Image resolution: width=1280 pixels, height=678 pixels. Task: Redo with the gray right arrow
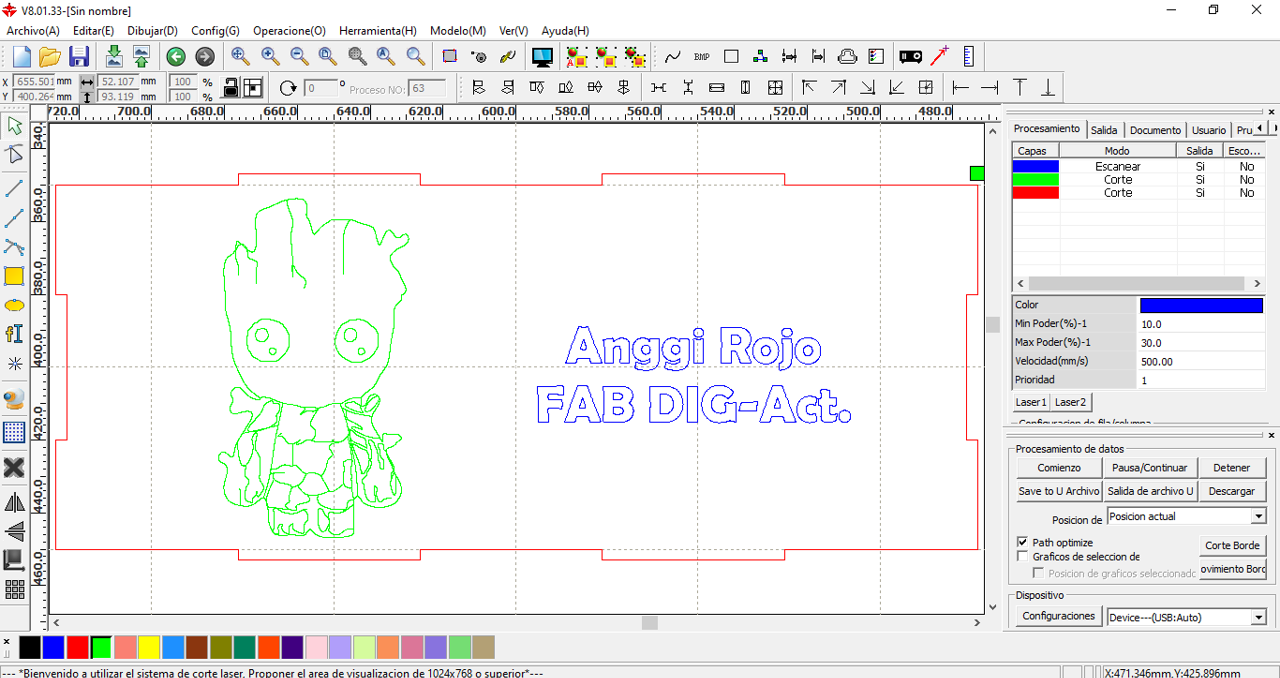pos(204,57)
